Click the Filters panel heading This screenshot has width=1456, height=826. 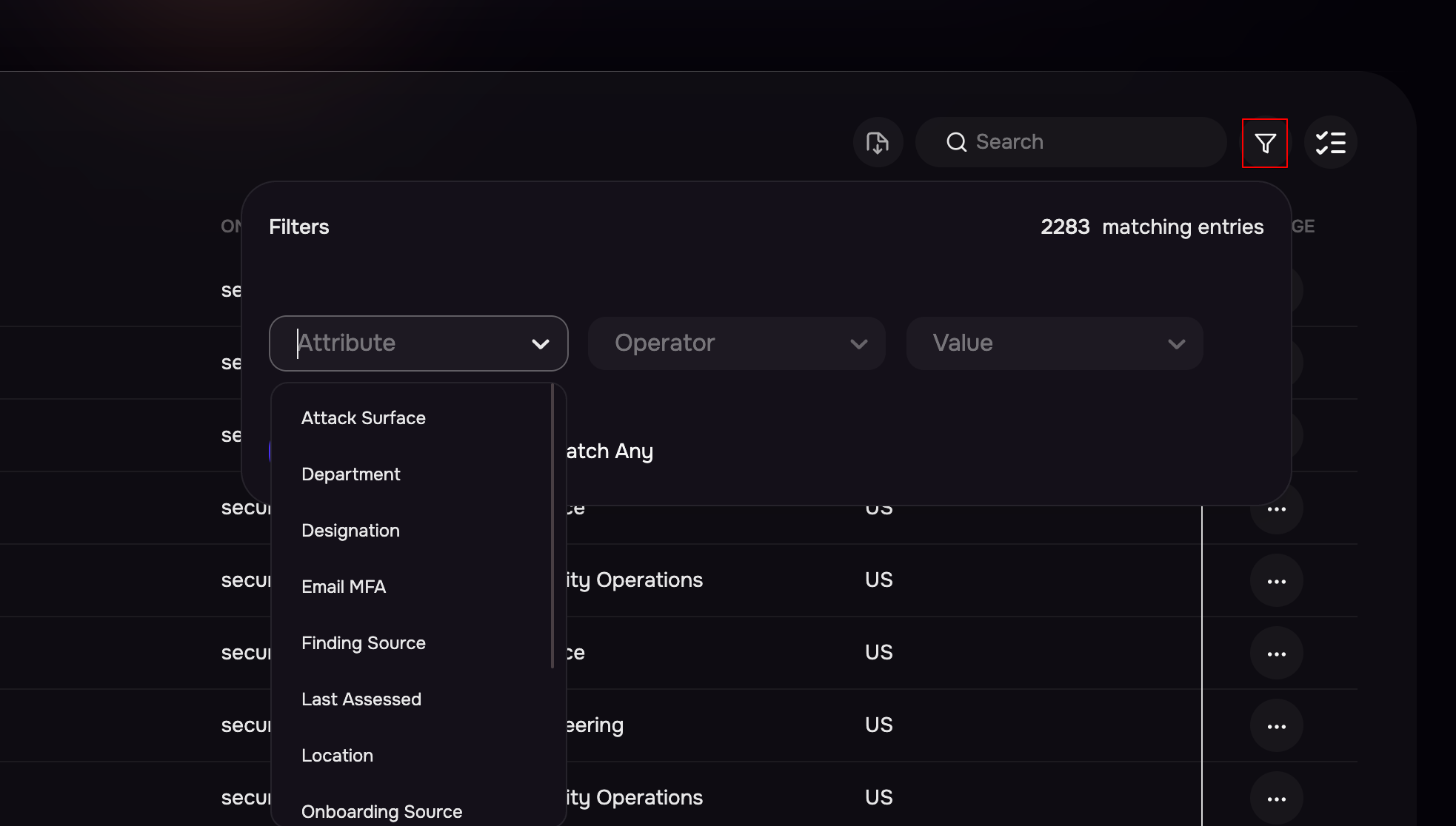pos(299,227)
